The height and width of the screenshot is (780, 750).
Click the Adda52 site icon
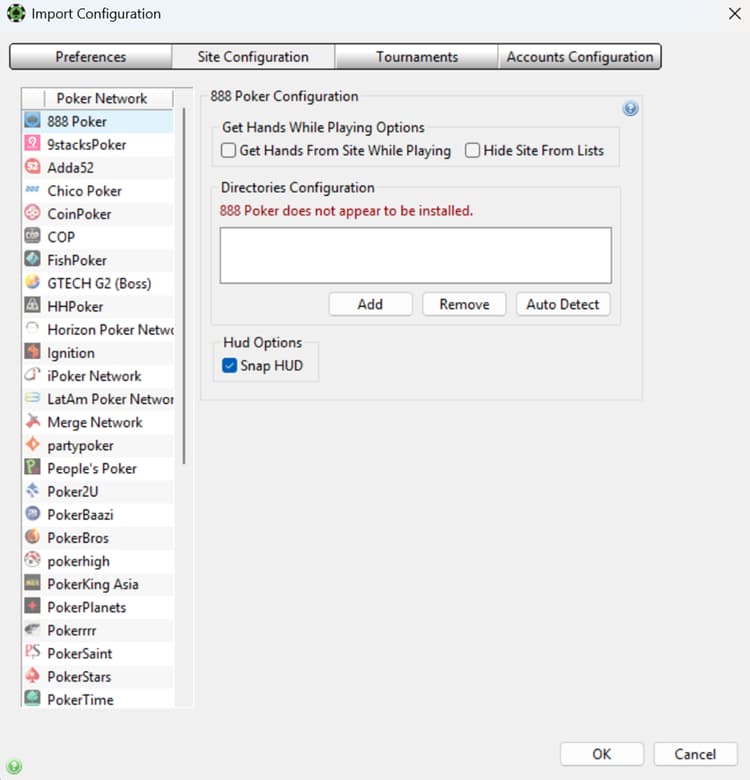tap(32, 167)
